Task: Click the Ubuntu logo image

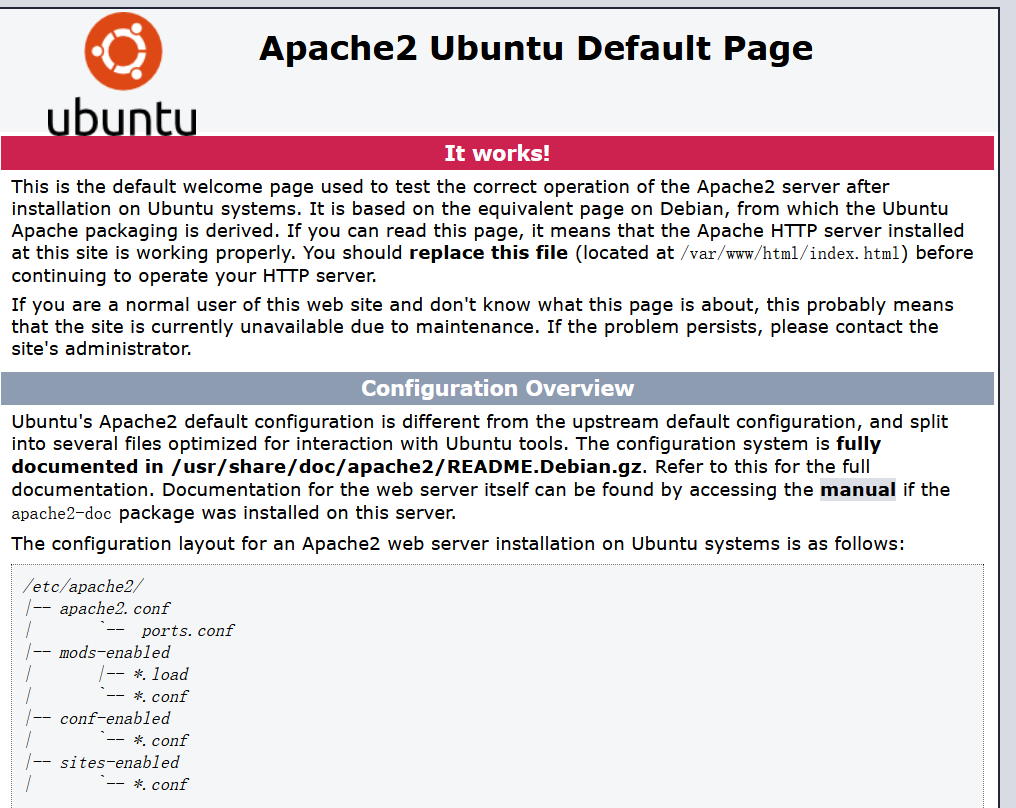Action: pos(122,73)
